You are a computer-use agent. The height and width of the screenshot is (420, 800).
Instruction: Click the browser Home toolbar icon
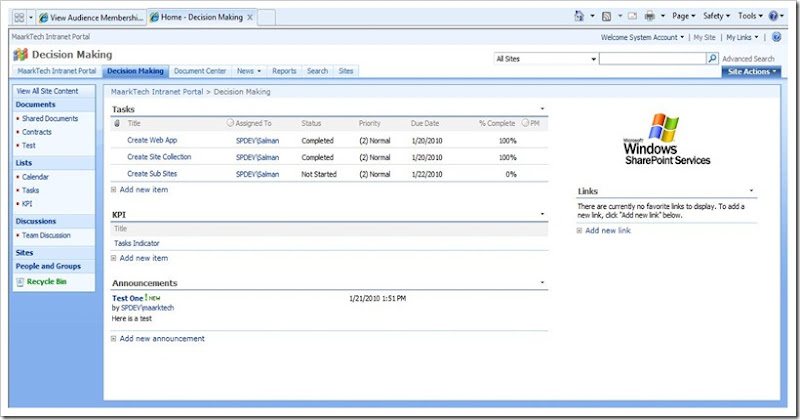[580, 17]
